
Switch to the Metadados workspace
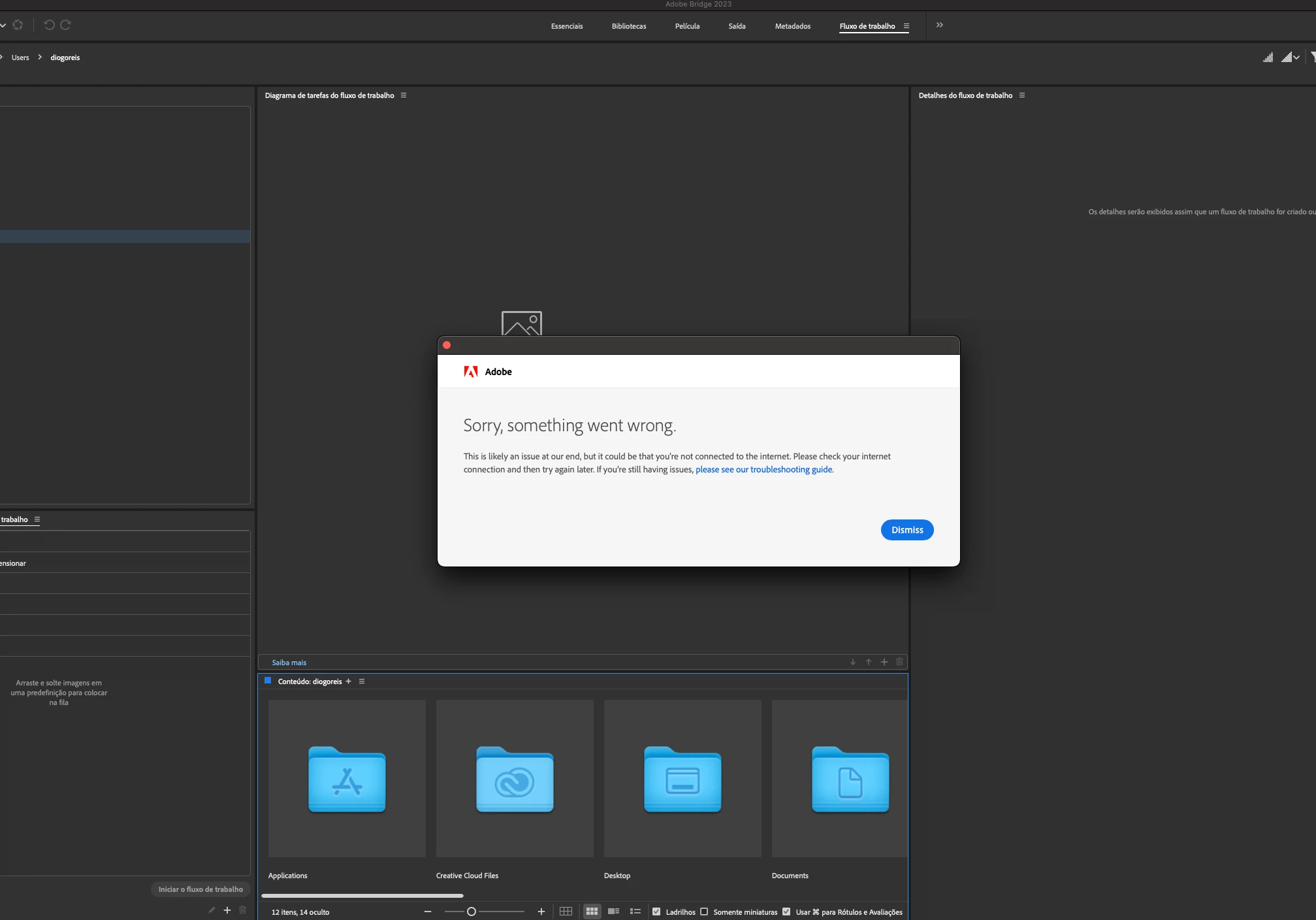point(792,26)
